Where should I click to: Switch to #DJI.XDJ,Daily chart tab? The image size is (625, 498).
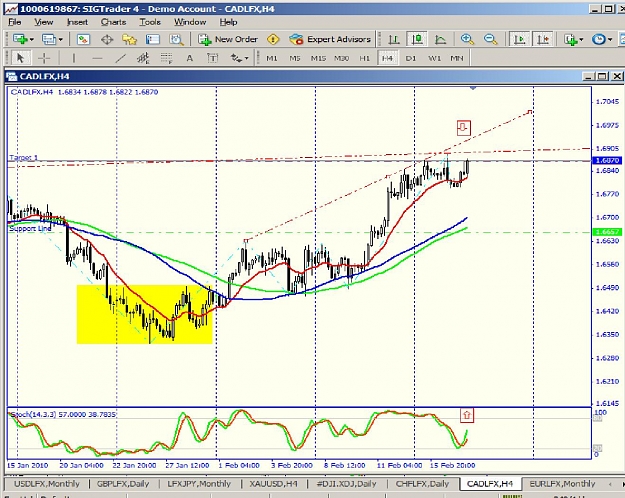click(x=346, y=484)
